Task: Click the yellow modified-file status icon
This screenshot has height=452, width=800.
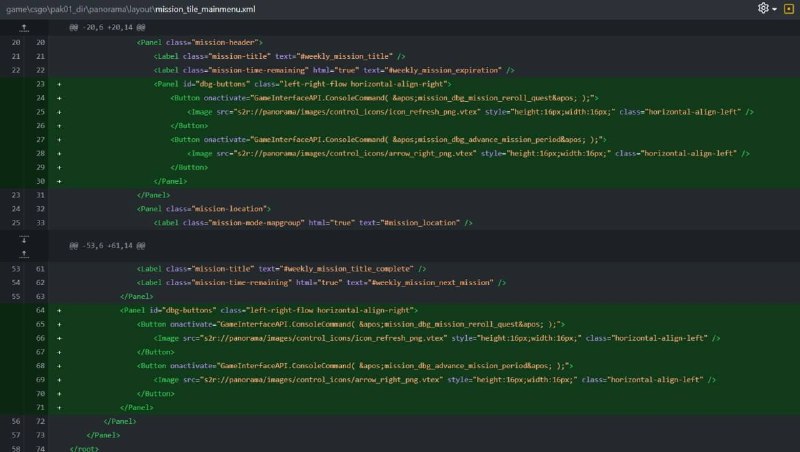Action: pyautogui.click(x=788, y=9)
